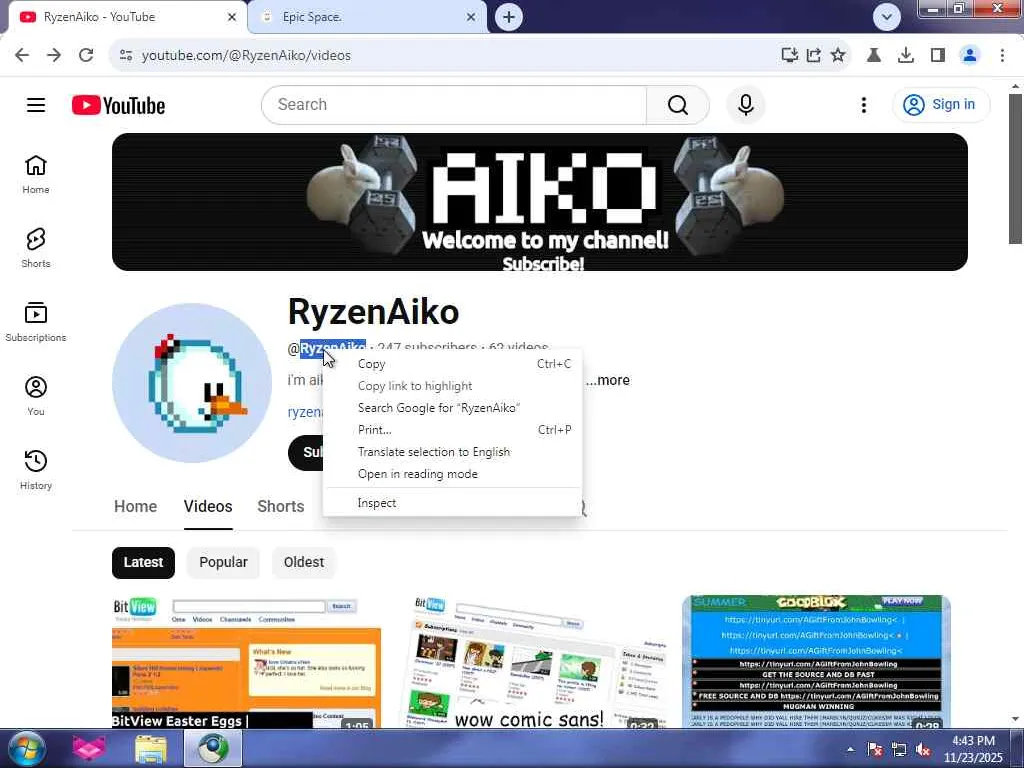The height and width of the screenshot is (768, 1024).
Task: Choose Copy link to highlight
Action: [452, 386]
